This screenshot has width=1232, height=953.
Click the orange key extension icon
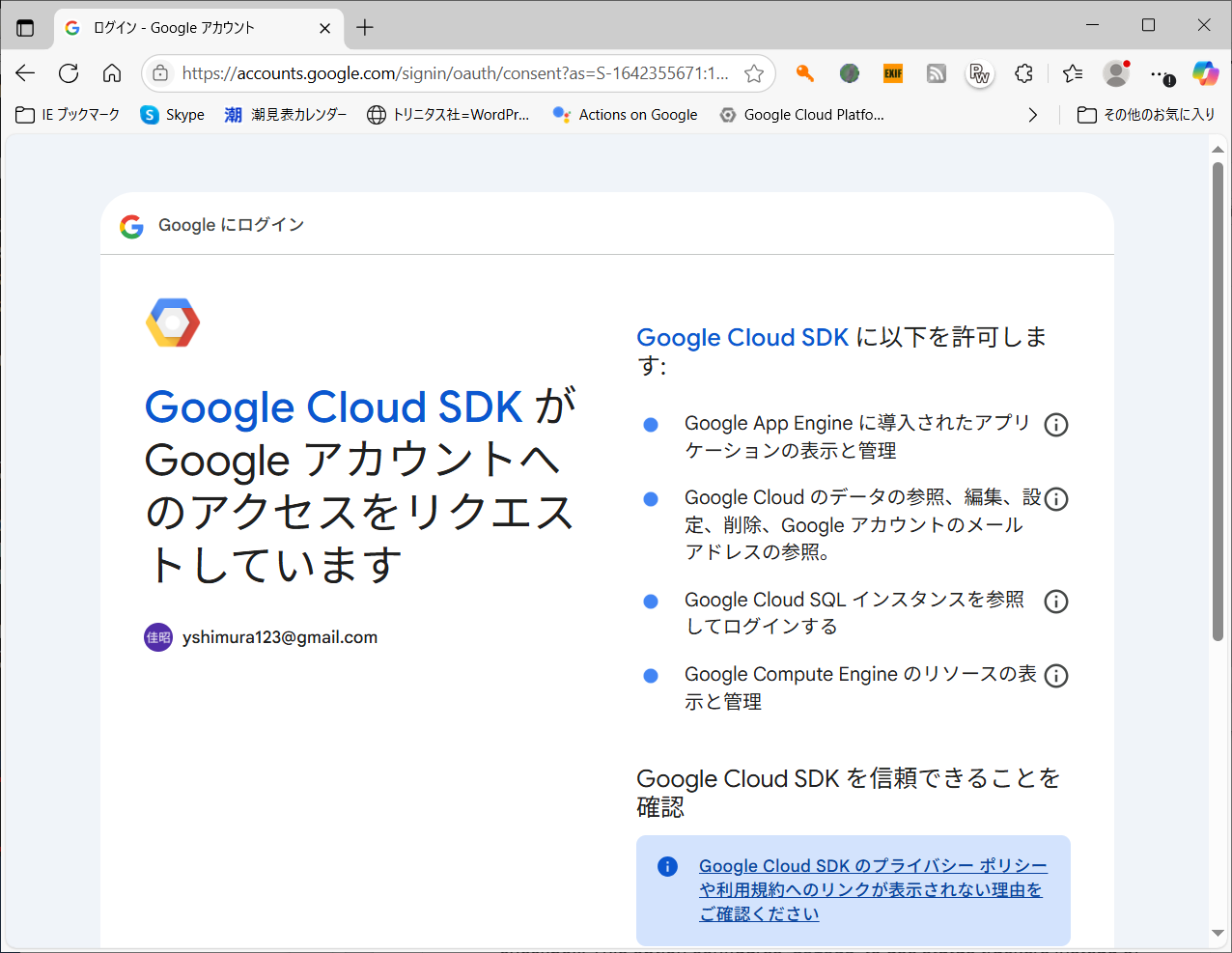click(x=805, y=73)
